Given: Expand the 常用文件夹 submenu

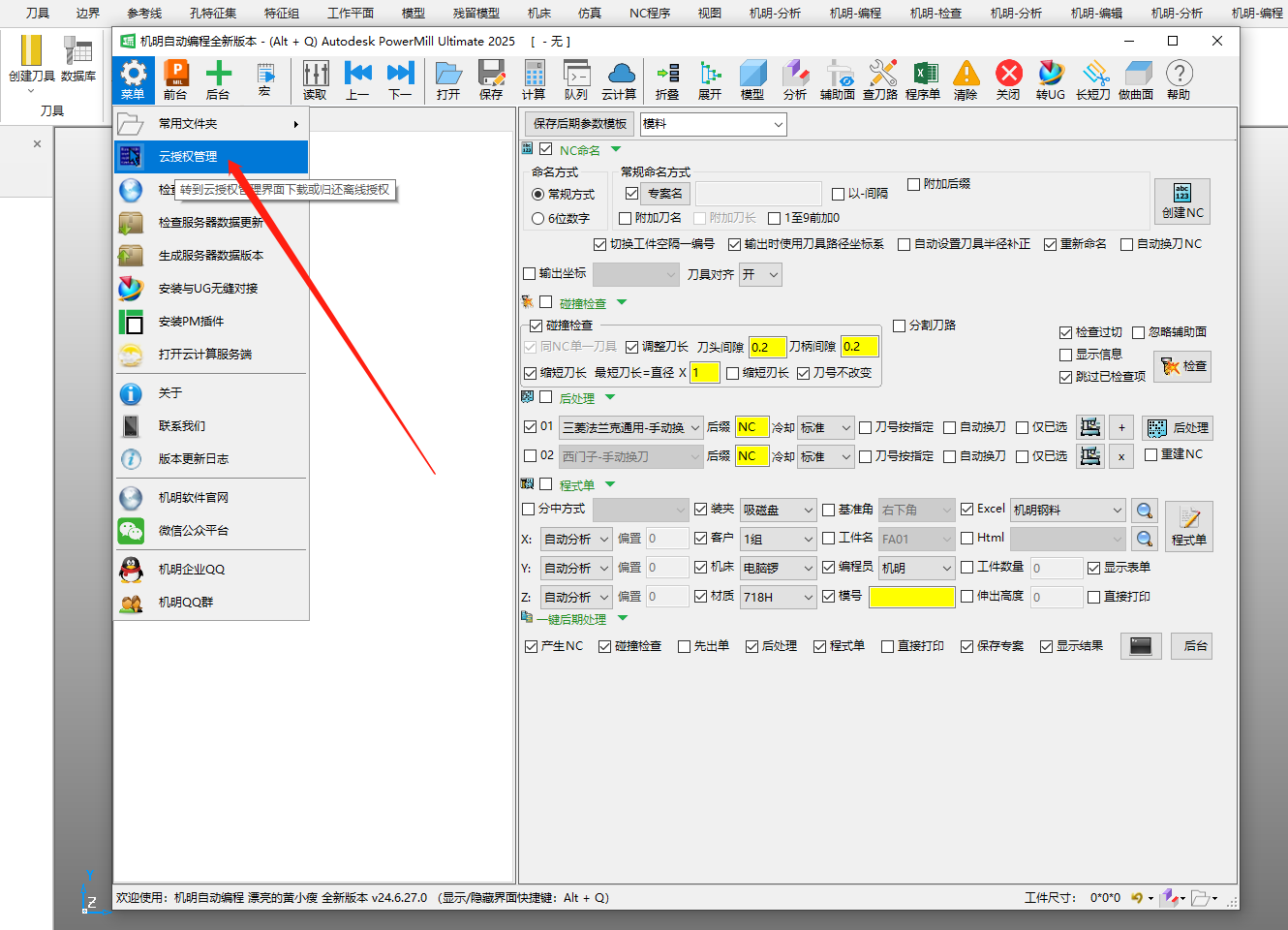Looking at the screenshot, I should coord(211,124).
